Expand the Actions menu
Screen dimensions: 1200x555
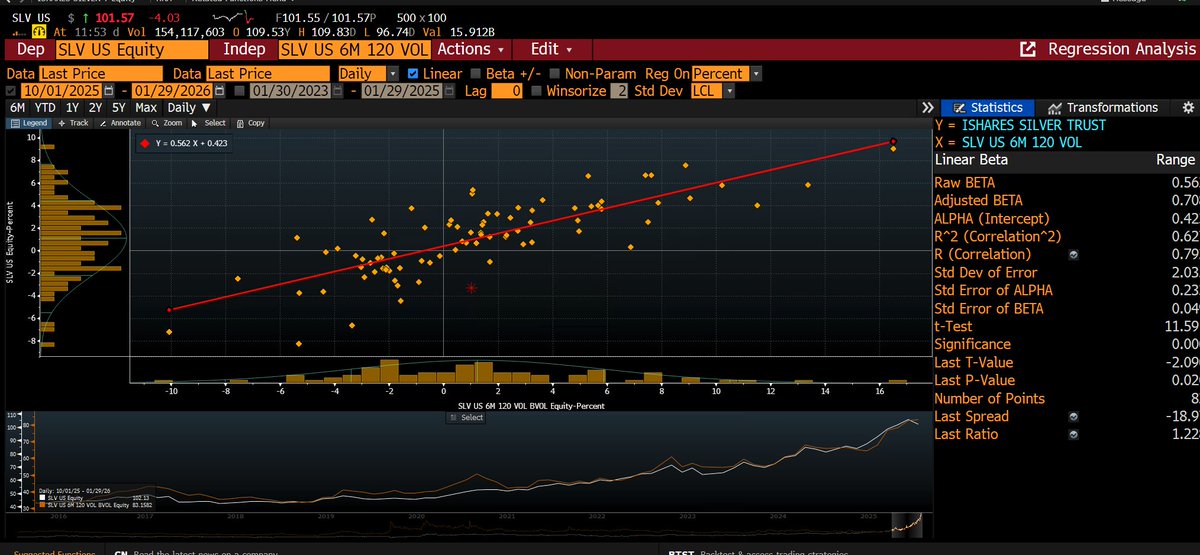[471, 49]
